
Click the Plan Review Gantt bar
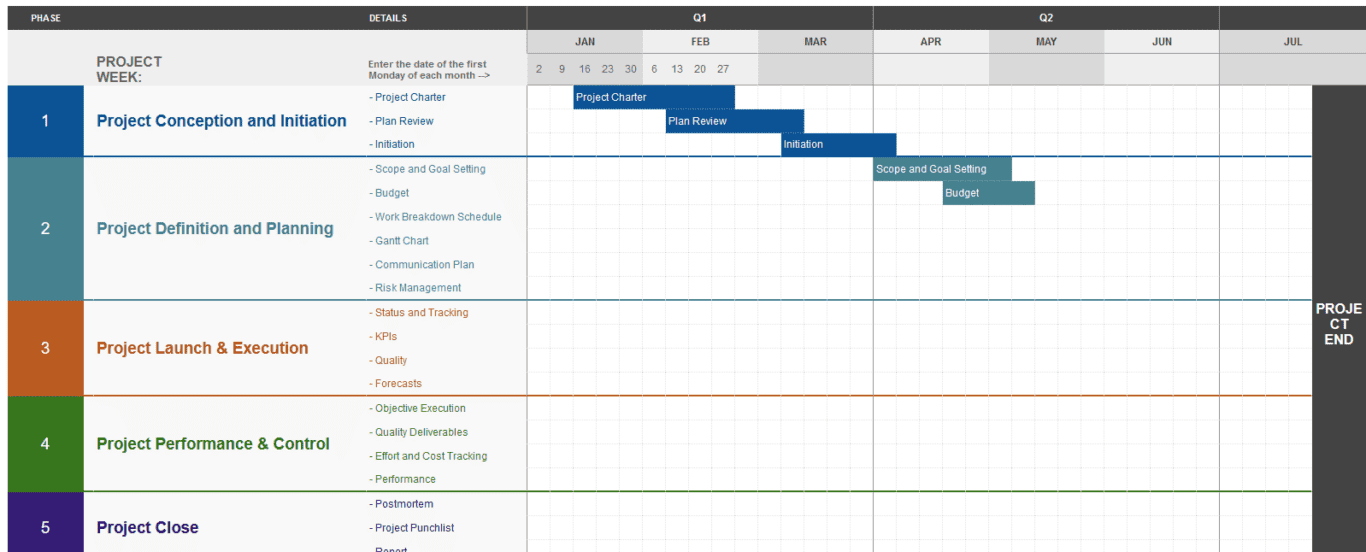click(735, 121)
